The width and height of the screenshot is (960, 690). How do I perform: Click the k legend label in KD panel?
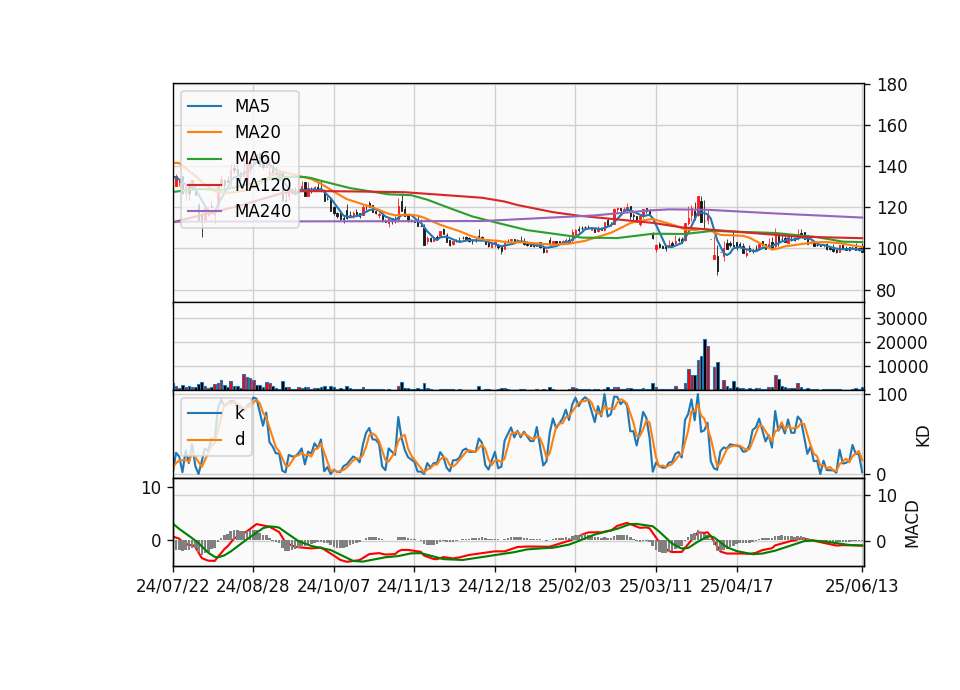point(239,413)
